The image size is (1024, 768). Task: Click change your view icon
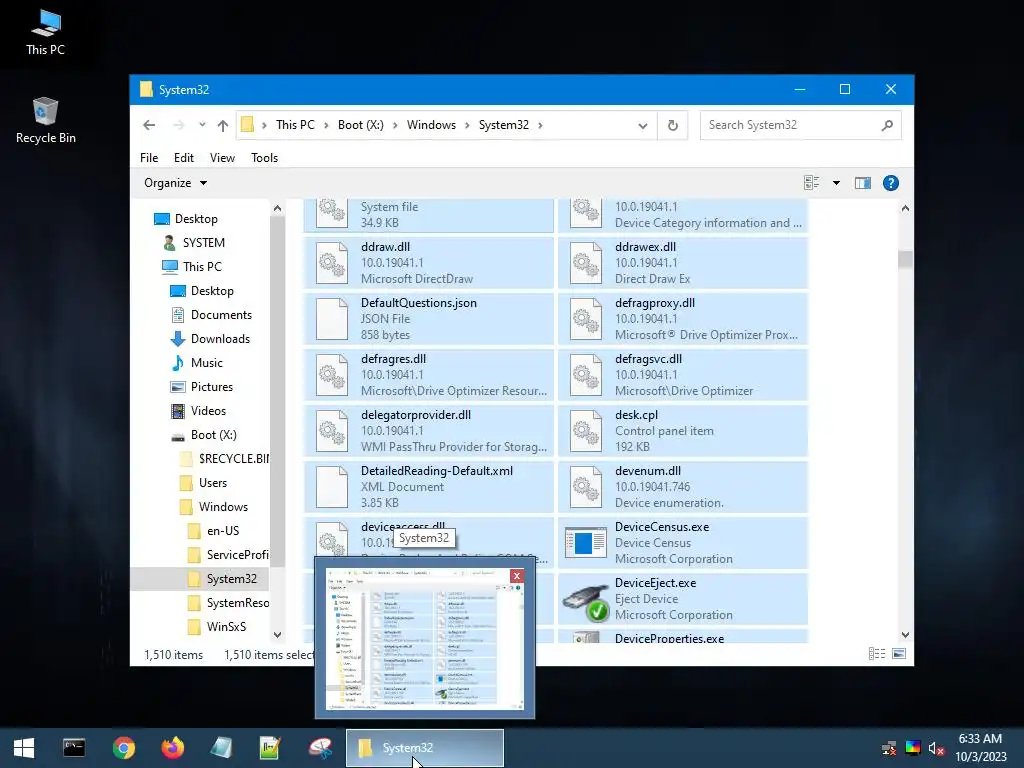pos(812,183)
